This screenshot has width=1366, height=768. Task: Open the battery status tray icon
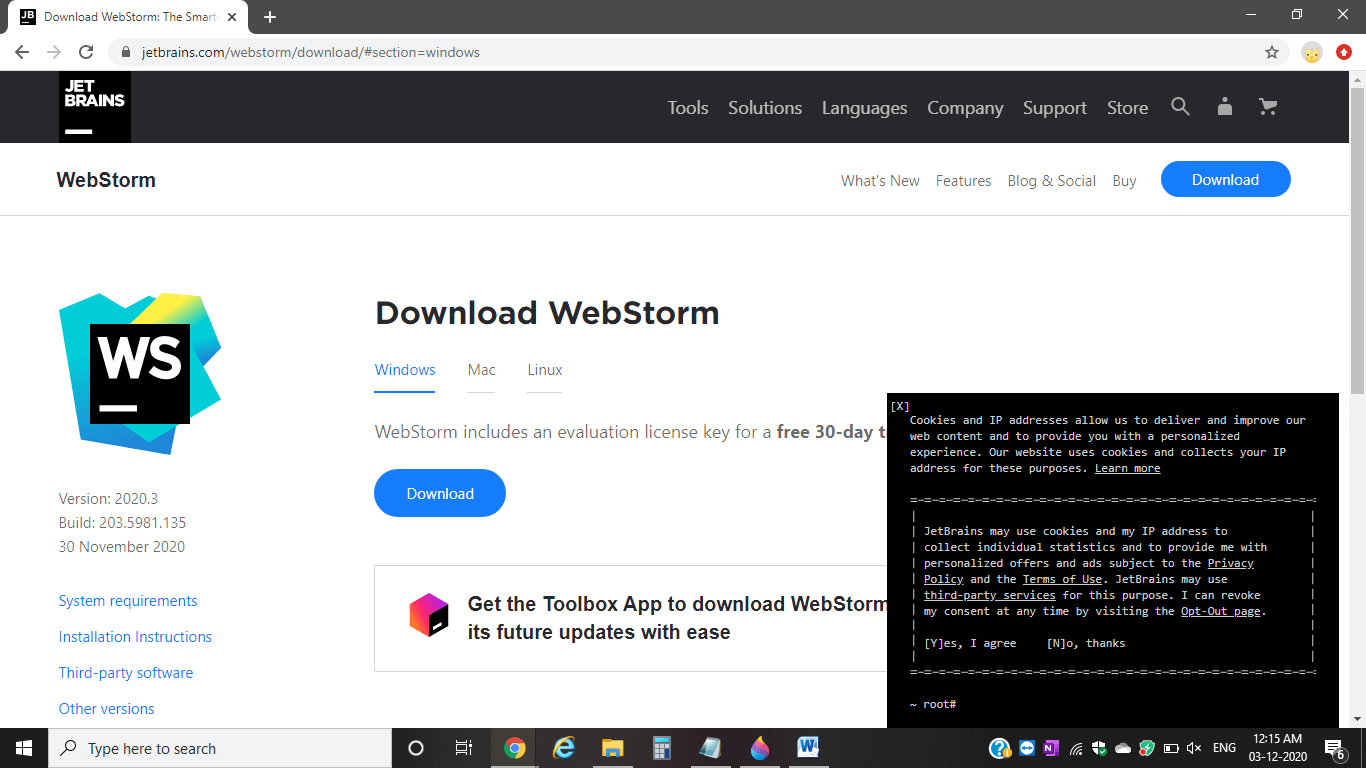[1169, 748]
